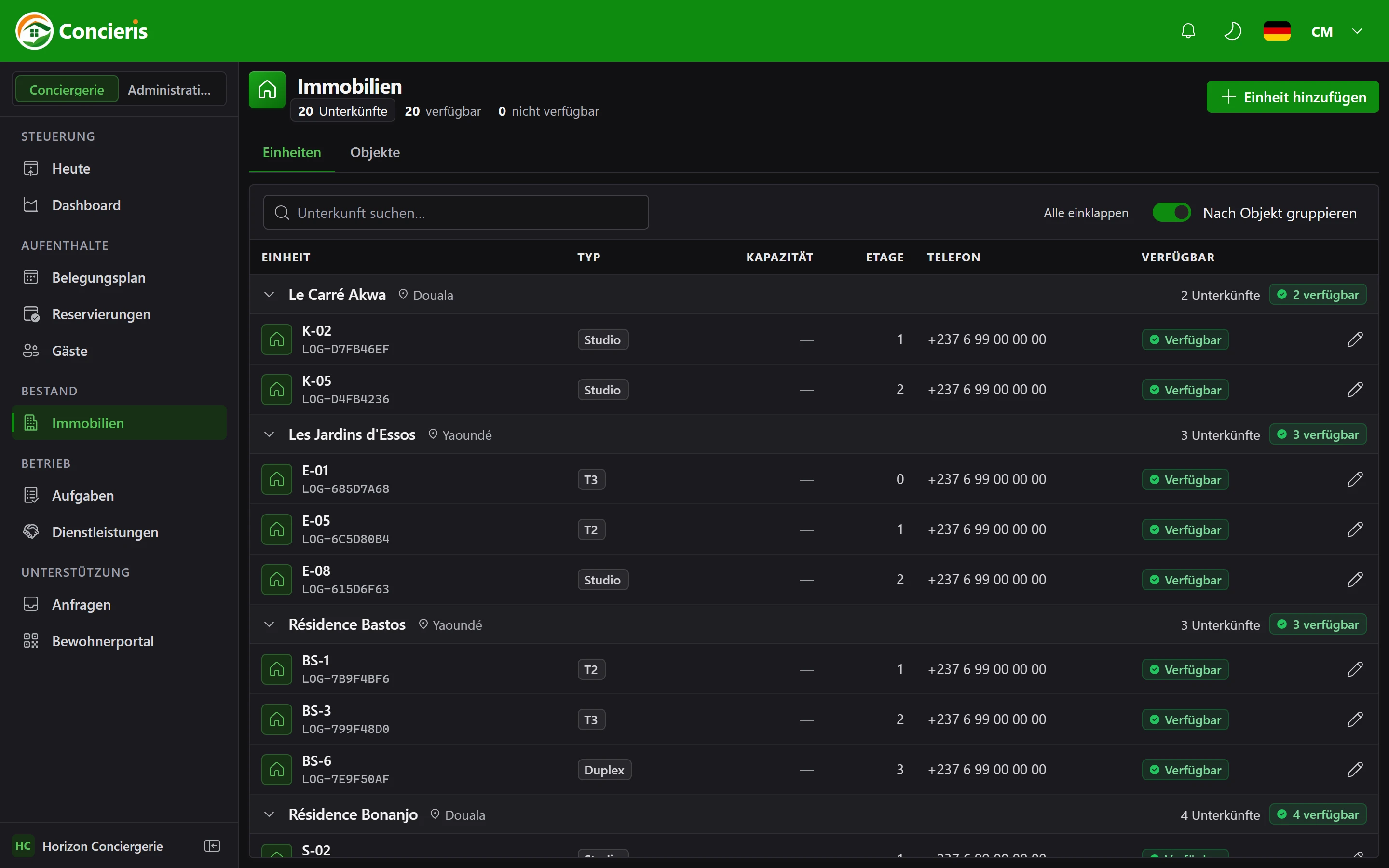Image resolution: width=1389 pixels, height=868 pixels.
Task: Collapse the Résidence Bastos group
Action: pyautogui.click(x=269, y=624)
